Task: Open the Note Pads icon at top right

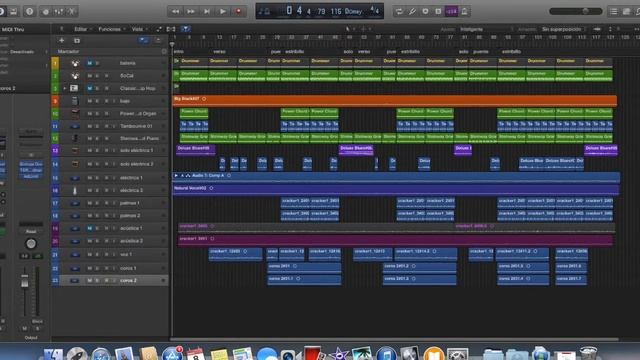Action: pos(627,11)
